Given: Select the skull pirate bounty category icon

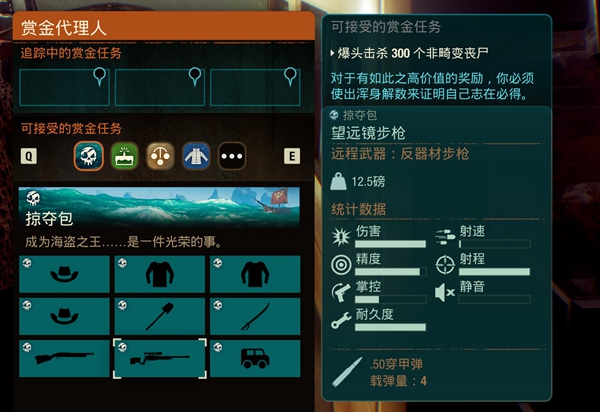Looking at the screenshot, I should click(x=88, y=156).
